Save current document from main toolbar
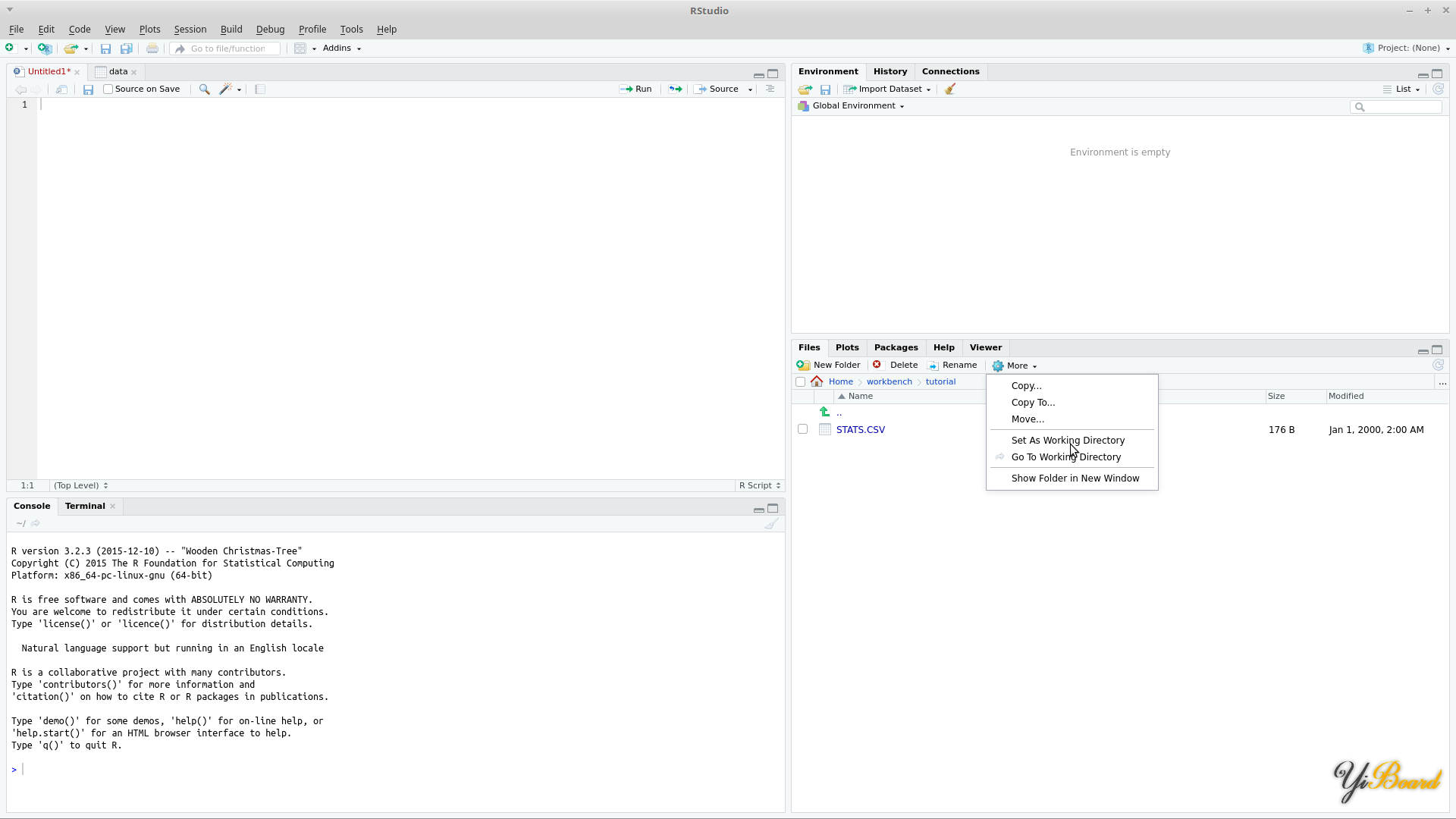 (x=105, y=49)
